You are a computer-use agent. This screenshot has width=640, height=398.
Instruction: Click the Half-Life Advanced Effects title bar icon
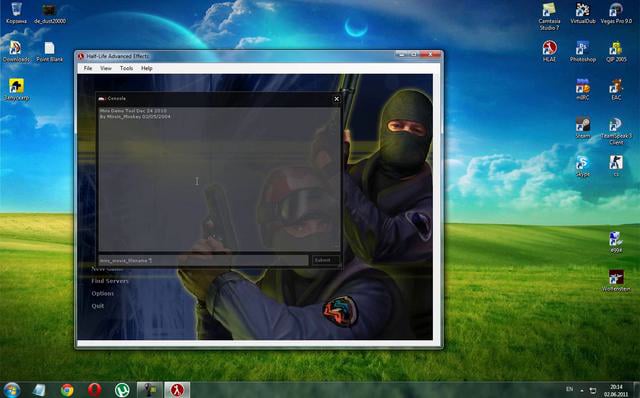click(x=81, y=56)
